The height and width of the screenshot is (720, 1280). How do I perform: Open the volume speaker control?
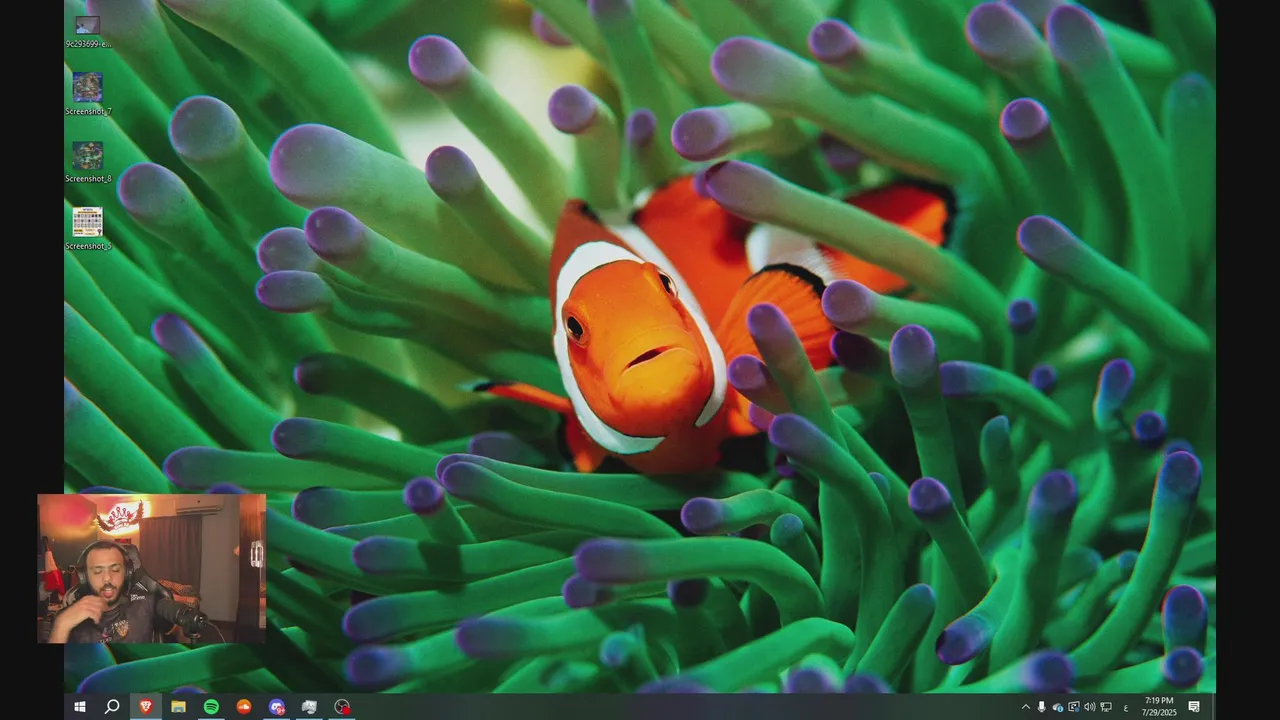coord(1090,707)
